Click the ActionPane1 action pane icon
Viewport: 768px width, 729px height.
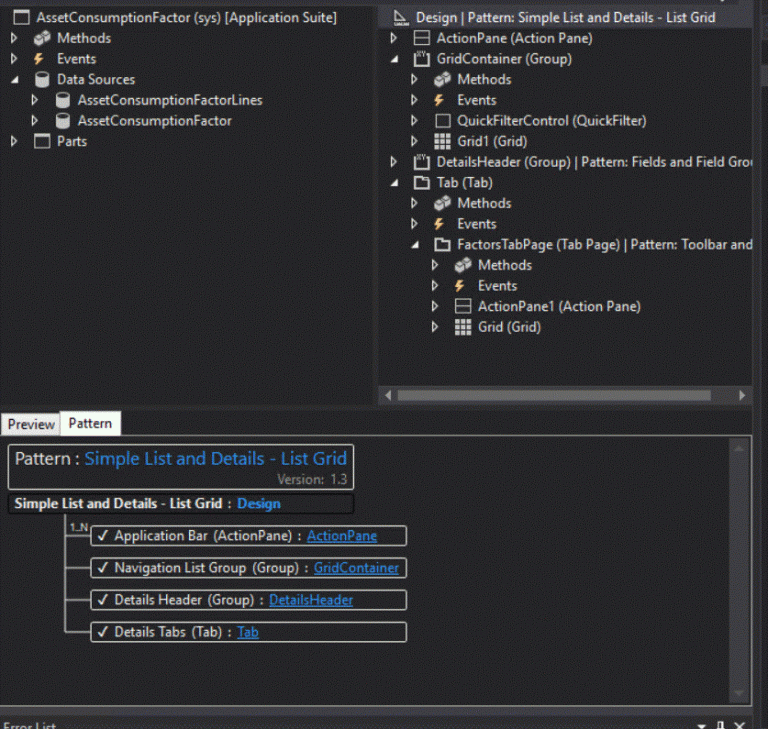(463, 307)
